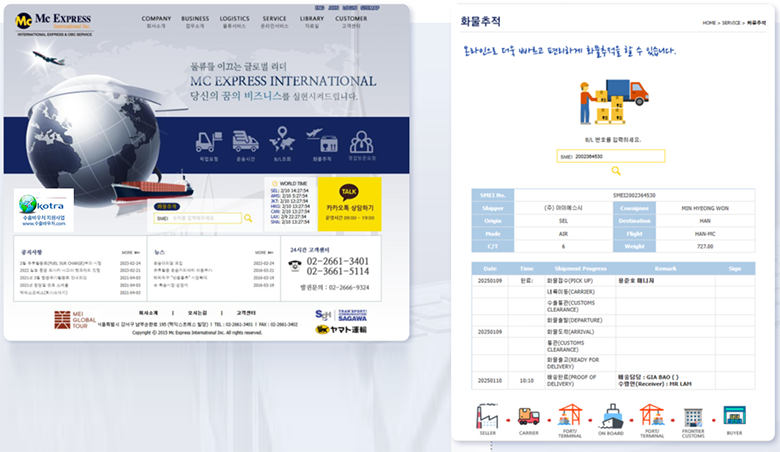
Task: Click the BUYER warehouse icon
Action: pyautogui.click(x=734, y=416)
